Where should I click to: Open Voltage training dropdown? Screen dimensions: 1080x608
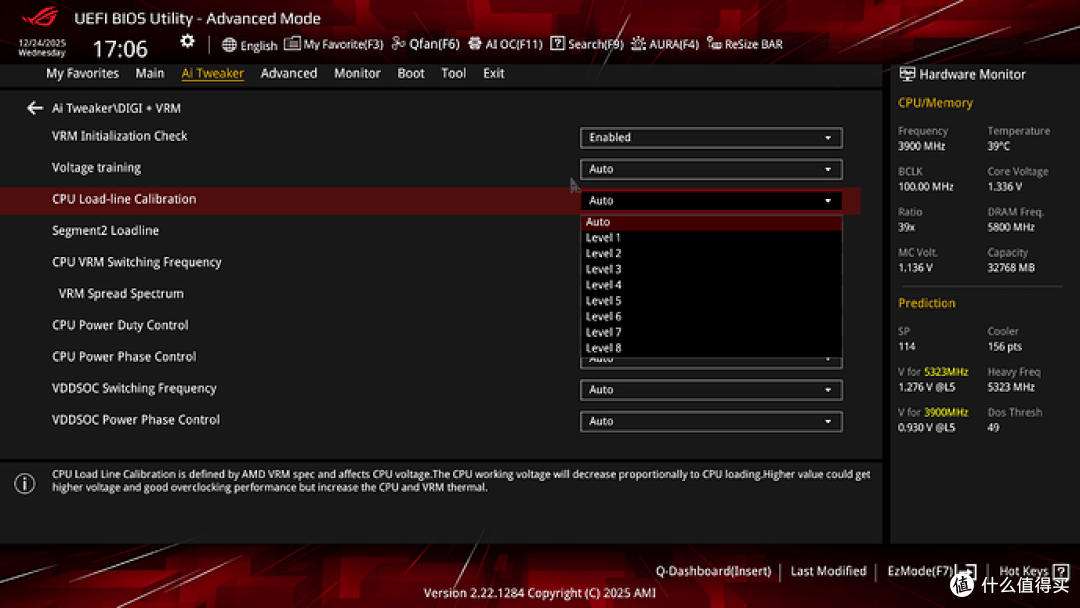tap(711, 169)
